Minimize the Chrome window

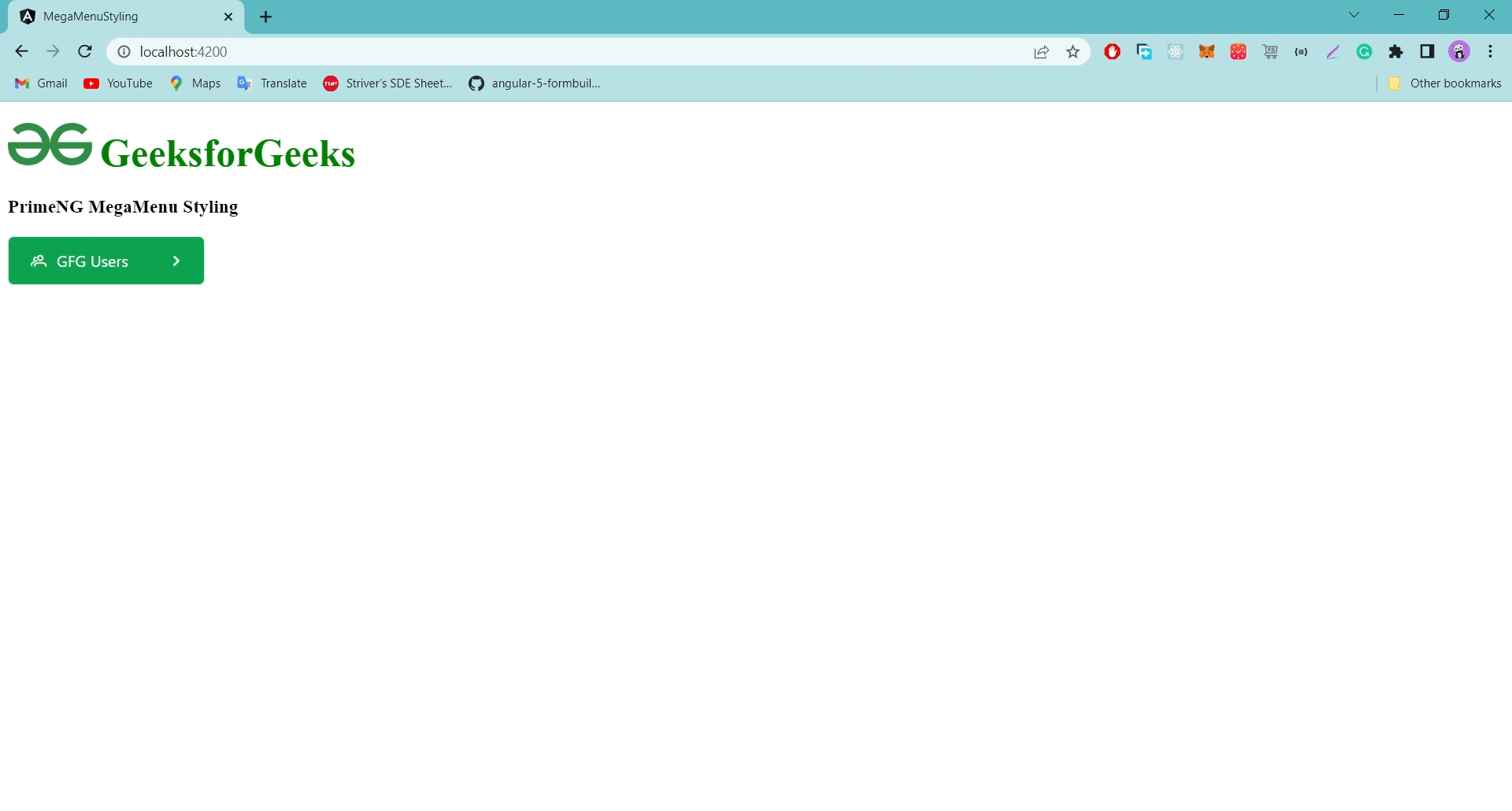click(1399, 15)
